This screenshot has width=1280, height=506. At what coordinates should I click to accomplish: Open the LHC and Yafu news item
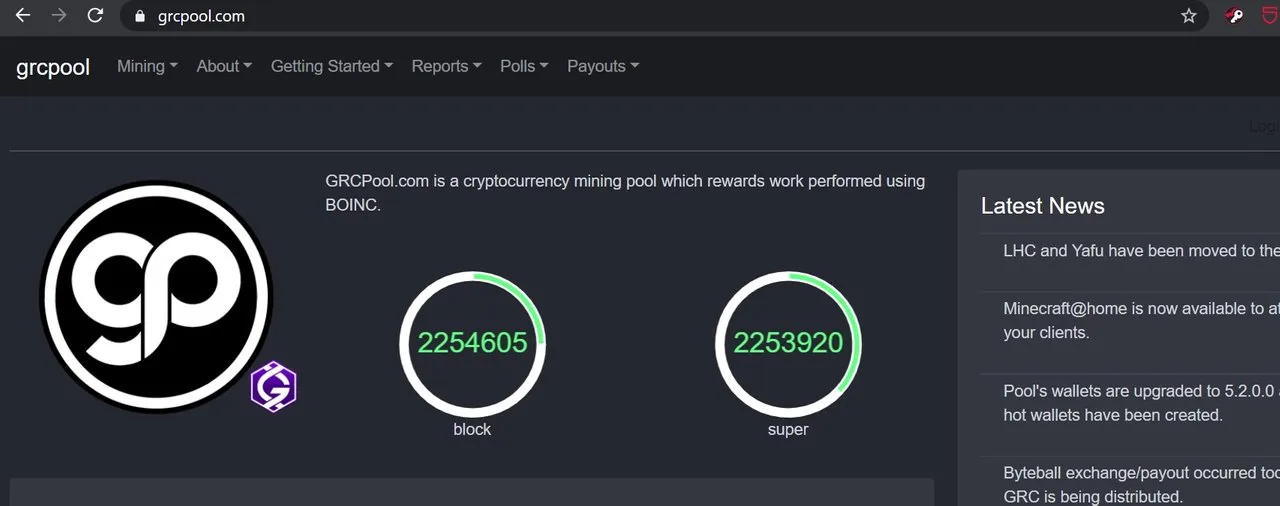tap(1141, 251)
